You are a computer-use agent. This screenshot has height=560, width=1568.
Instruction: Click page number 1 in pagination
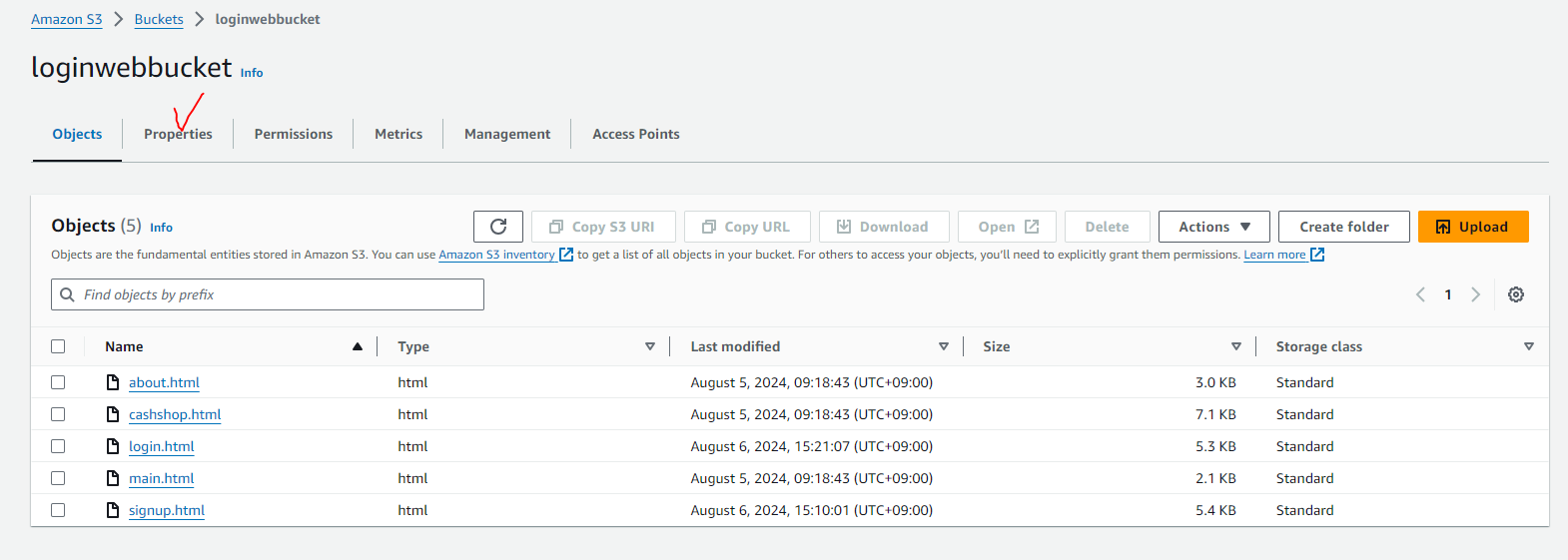point(1448,294)
